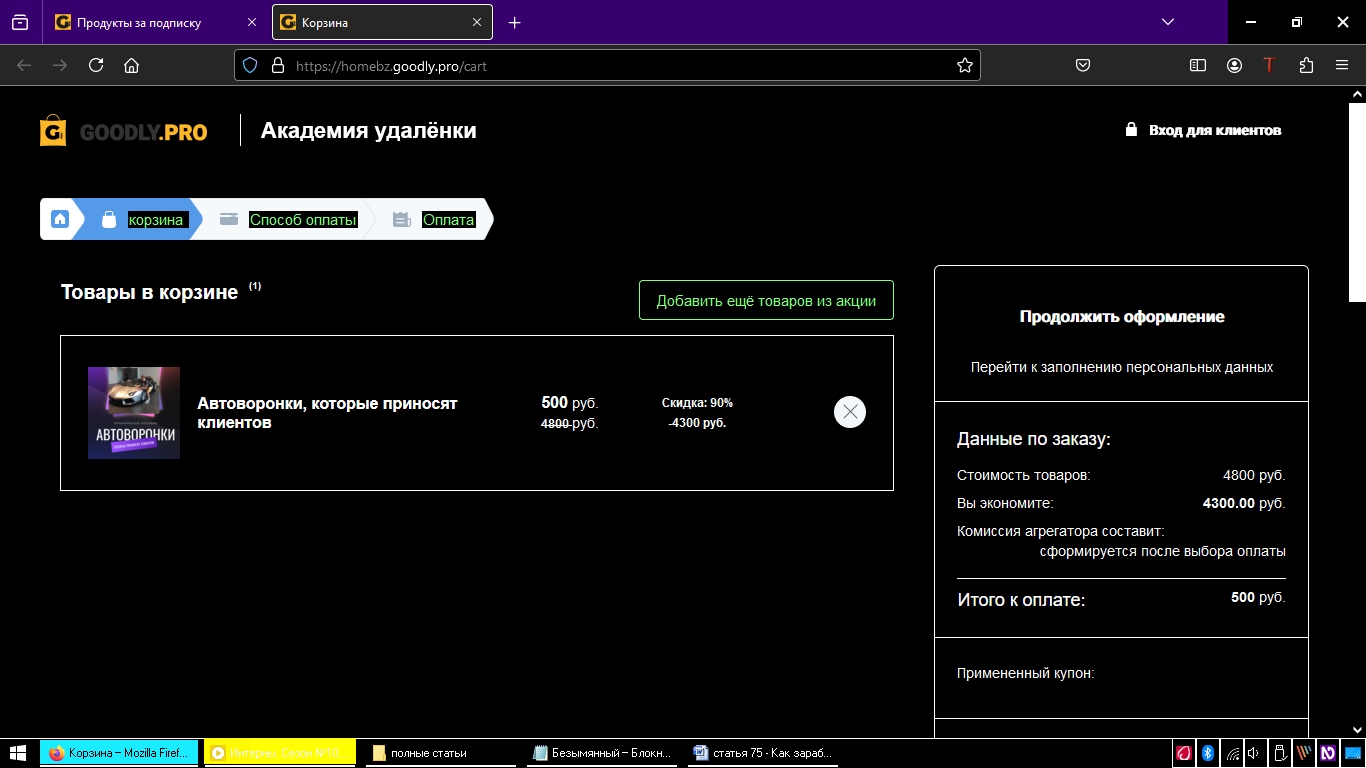Remove Автоворонки item from the cart
Image resolution: width=1366 pixels, height=768 pixels.
coord(850,412)
